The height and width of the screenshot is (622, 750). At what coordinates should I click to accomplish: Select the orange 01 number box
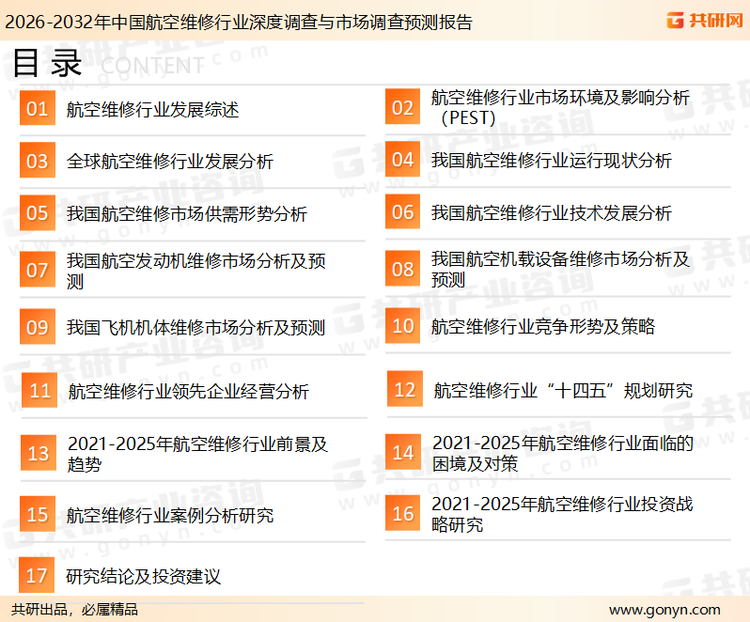pos(37,108)
